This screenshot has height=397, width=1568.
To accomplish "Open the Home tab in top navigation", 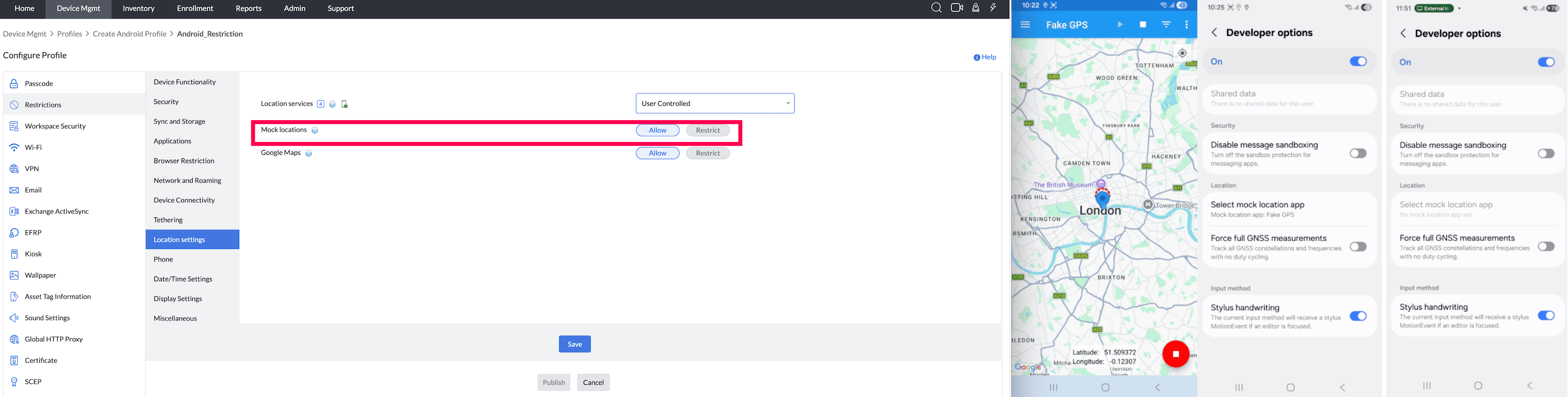I will coord(24,9).
